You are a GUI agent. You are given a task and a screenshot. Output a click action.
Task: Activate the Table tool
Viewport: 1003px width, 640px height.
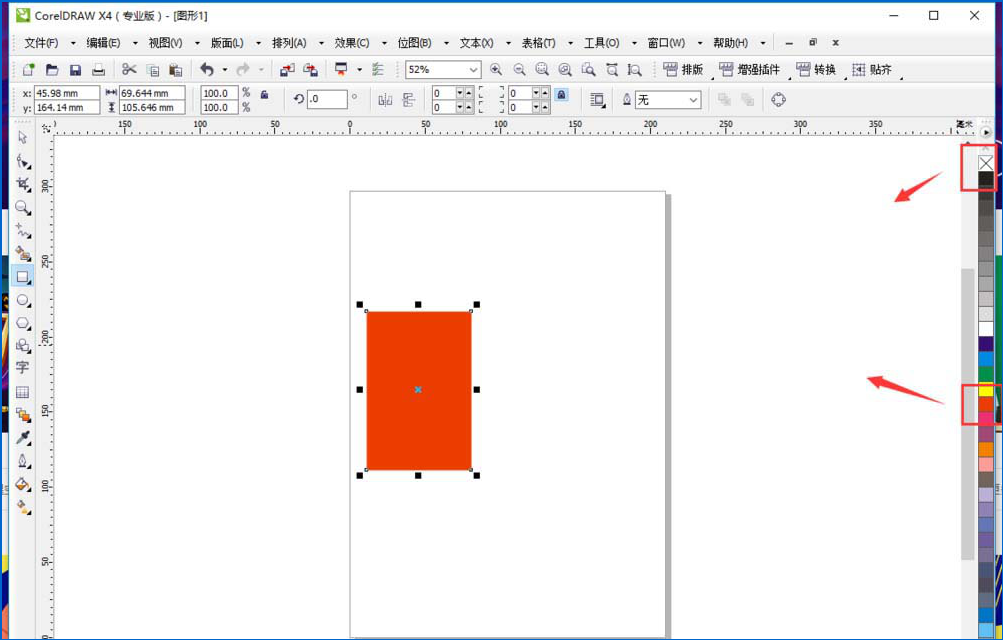pyautogui.click(x=22, y=392)
